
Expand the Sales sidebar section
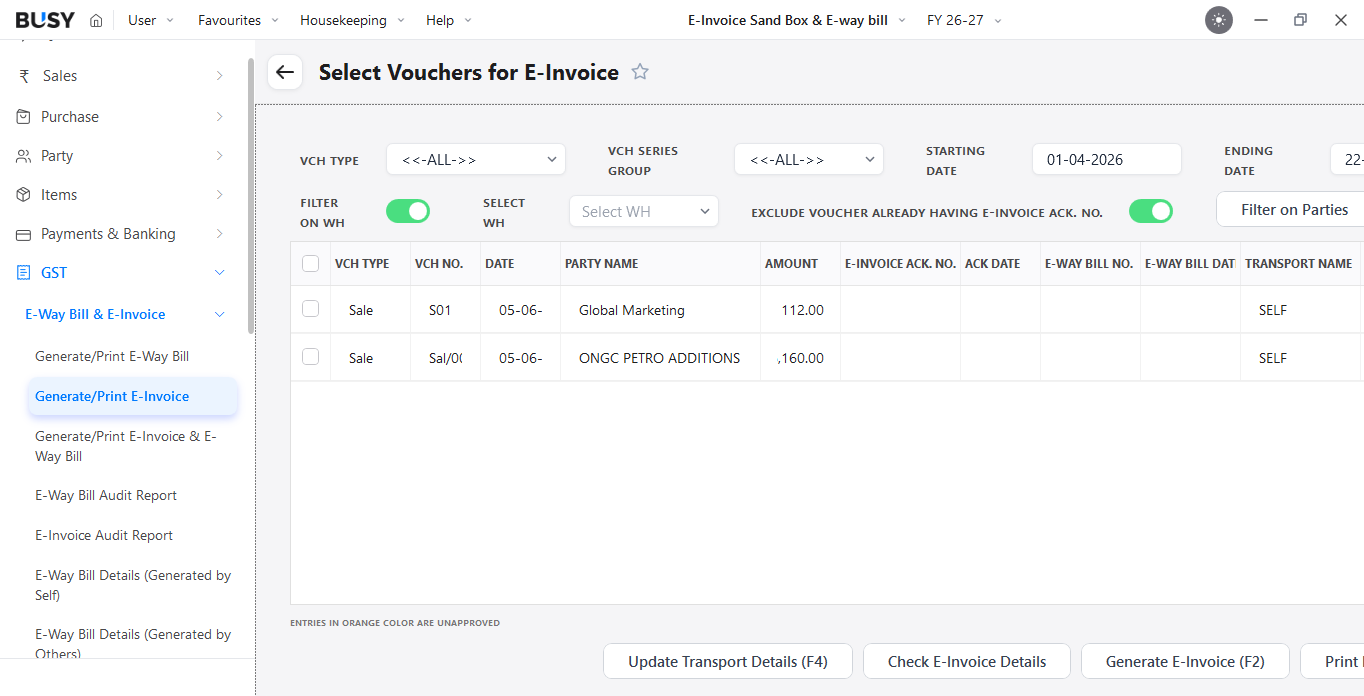pos(219,76)
